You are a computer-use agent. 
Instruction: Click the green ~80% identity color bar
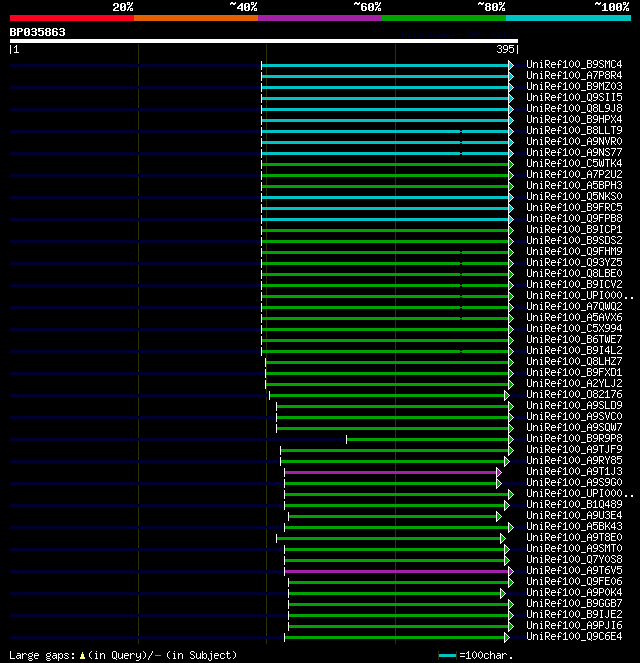click(x=444, y=18)
